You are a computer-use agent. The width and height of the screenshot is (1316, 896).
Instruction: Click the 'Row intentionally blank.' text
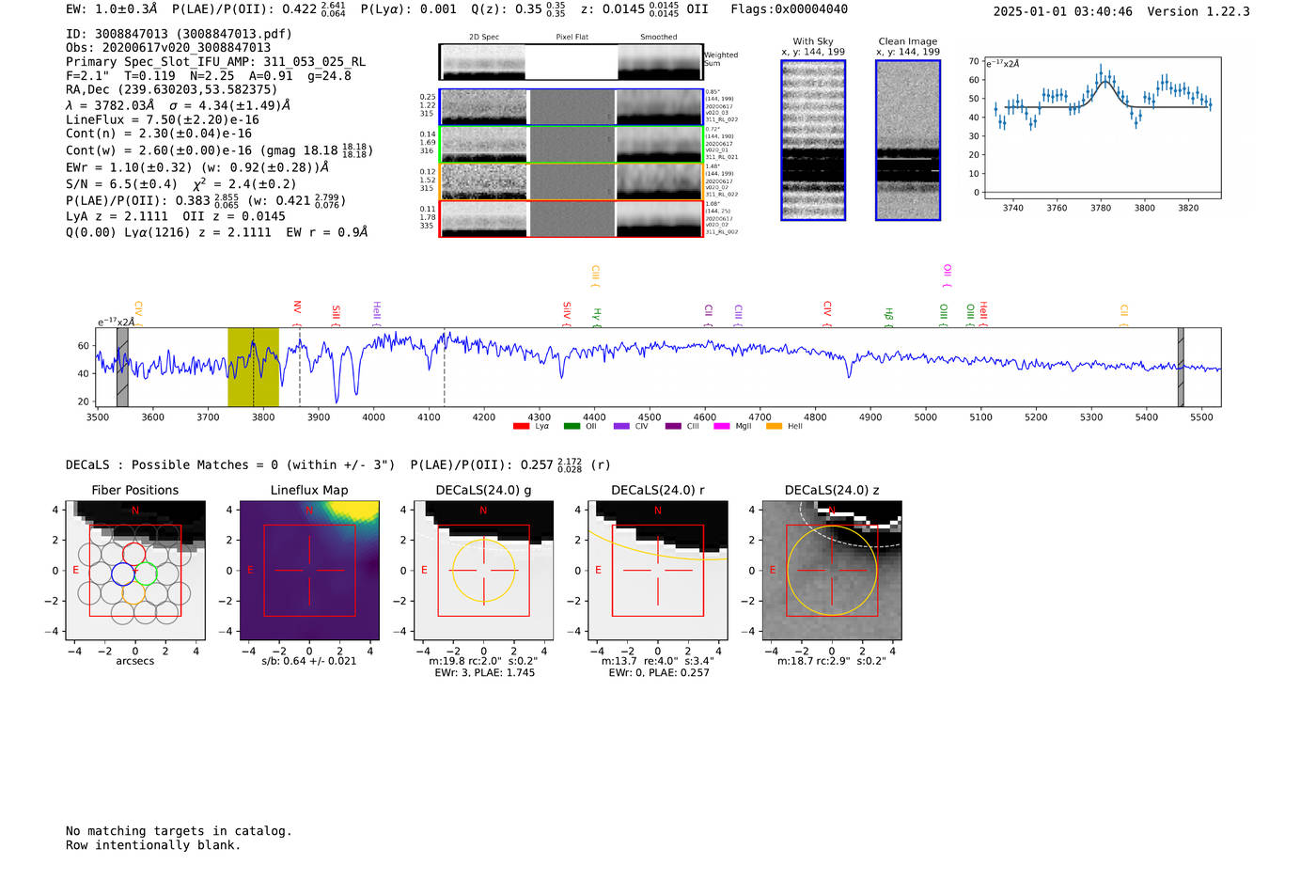pyautogui.click(x=153, y=845)
